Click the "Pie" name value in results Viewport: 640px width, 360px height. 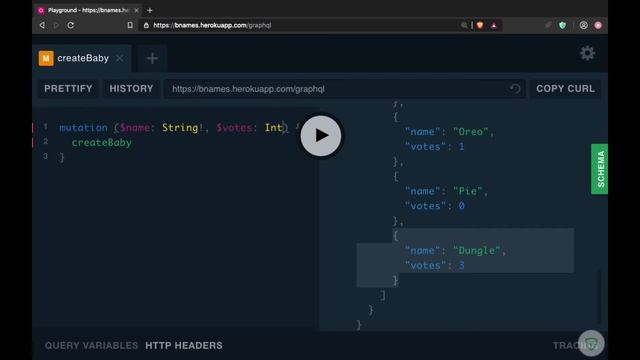click(468, 191)
